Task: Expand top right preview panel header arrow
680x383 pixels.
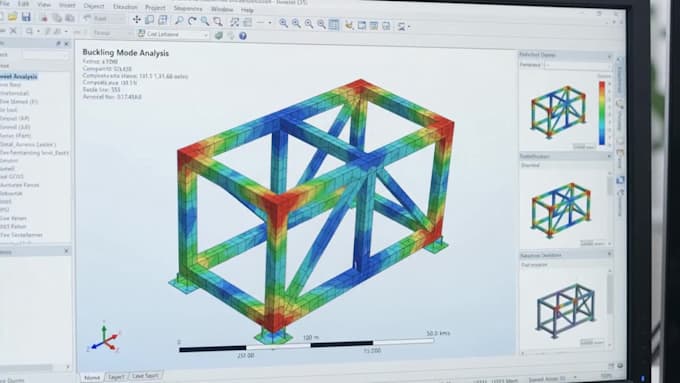Action: click(x=609, y=56)
